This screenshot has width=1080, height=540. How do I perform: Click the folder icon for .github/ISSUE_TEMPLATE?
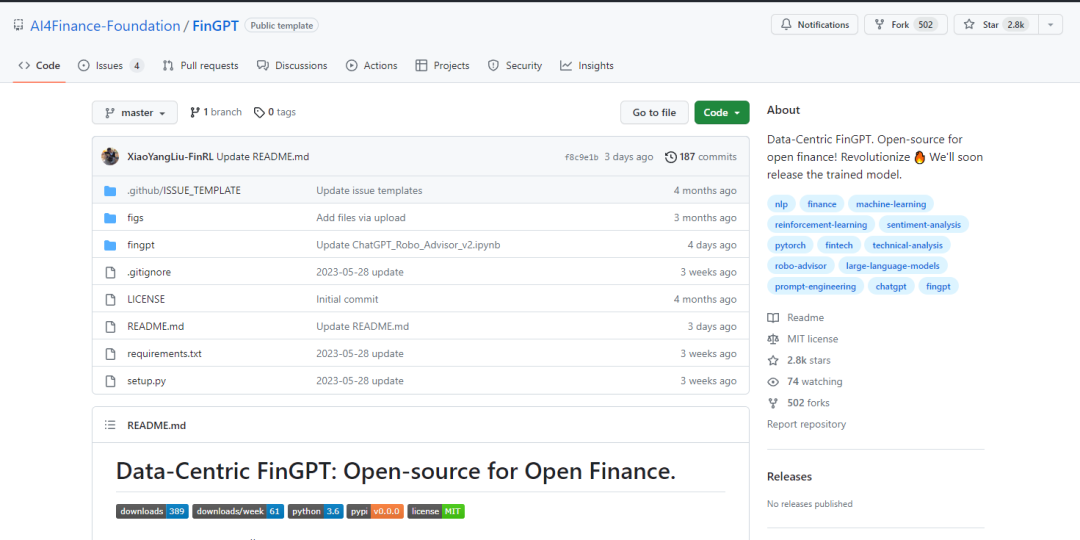(110, 191)
